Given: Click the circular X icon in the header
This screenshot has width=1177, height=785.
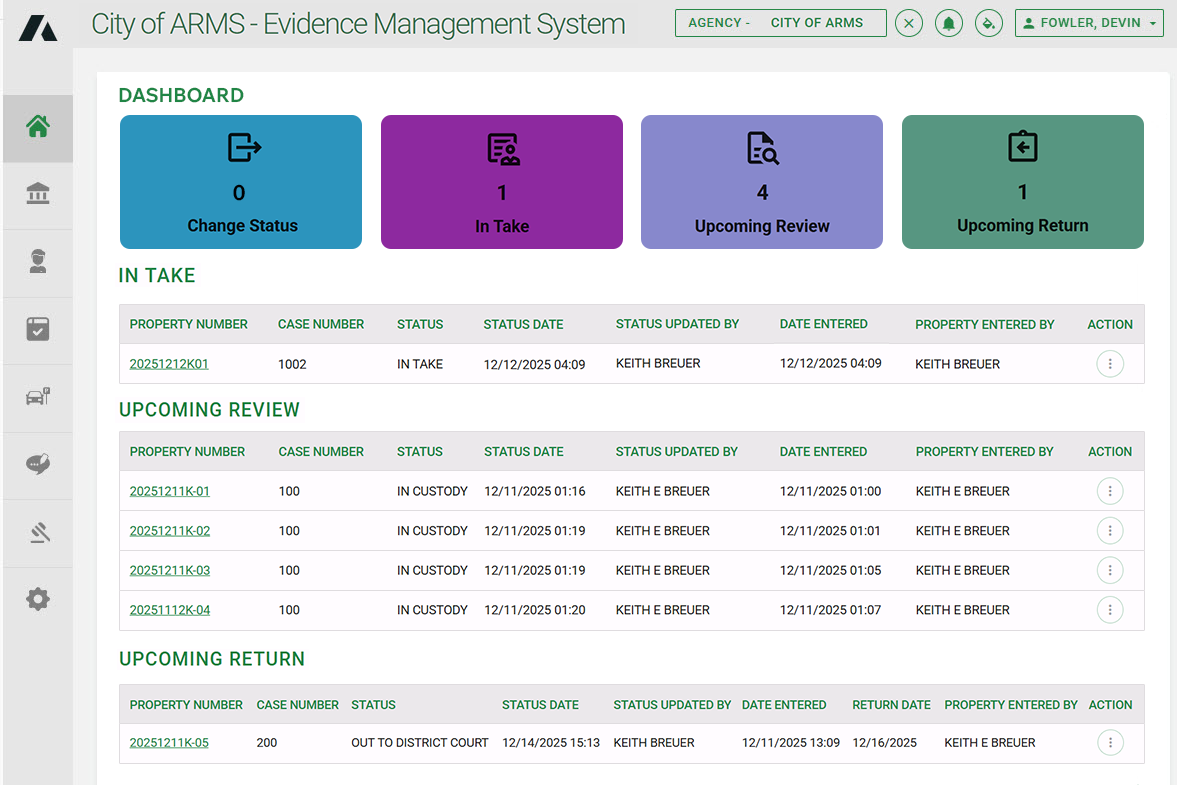Looking at the screenshot, I should [908, 22].
